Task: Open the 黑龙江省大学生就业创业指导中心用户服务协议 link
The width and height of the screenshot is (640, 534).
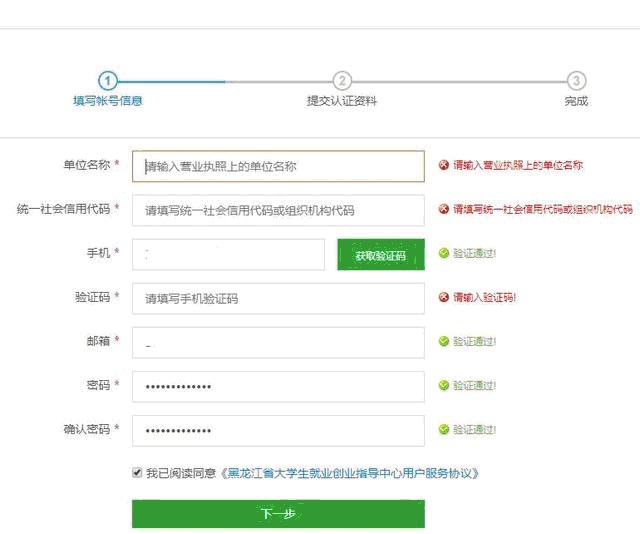Action: click(x=351, y=473)
